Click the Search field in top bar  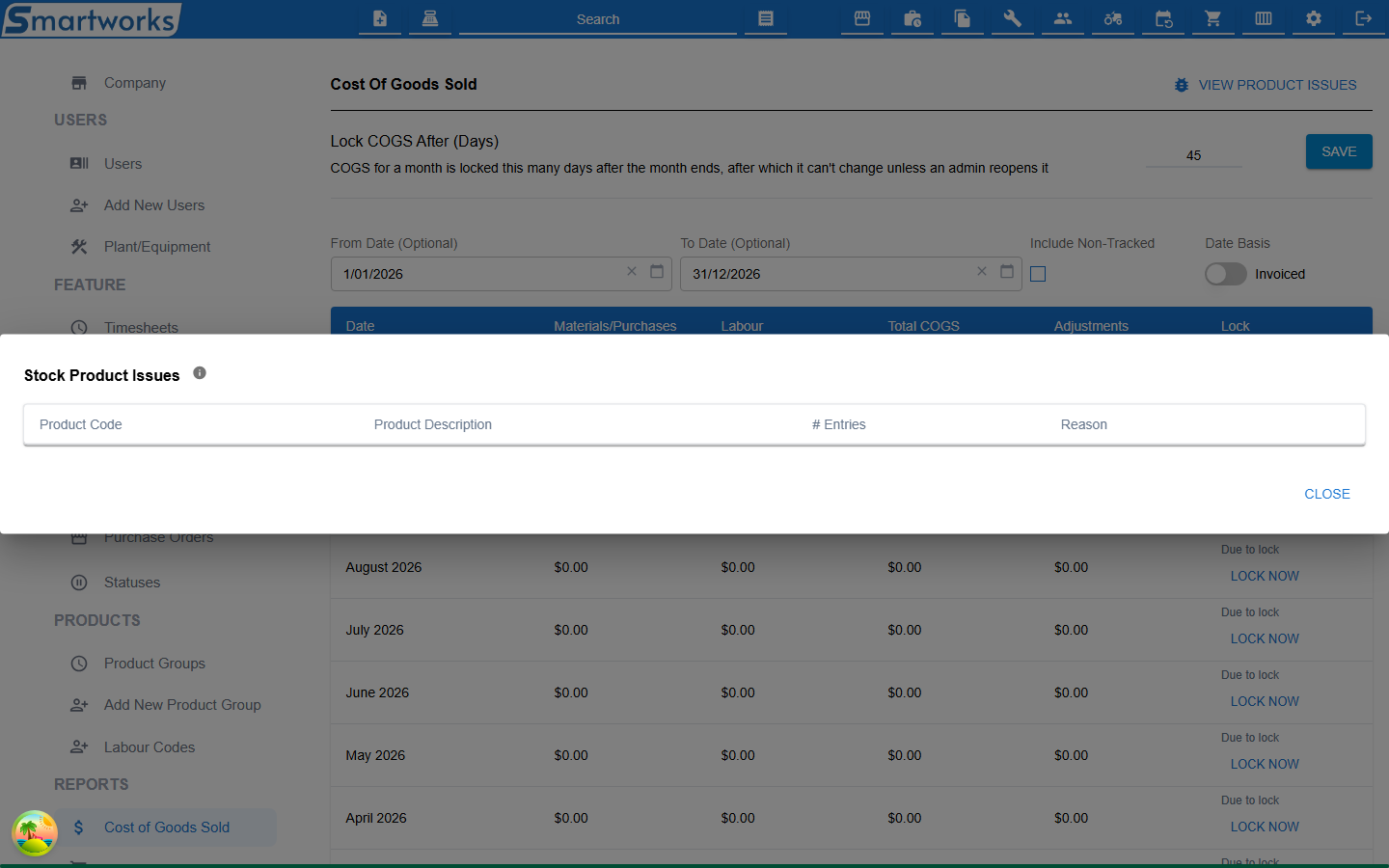(x=598, y=19)
